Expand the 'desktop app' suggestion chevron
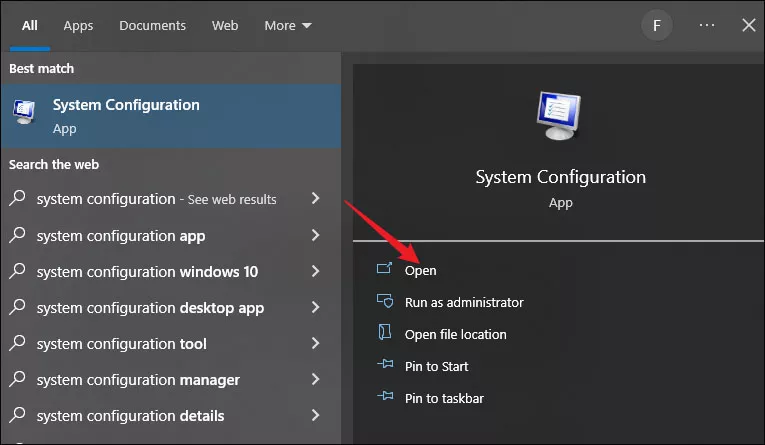The width and height of the screenshot is (765, 445). tap(316, 307)
